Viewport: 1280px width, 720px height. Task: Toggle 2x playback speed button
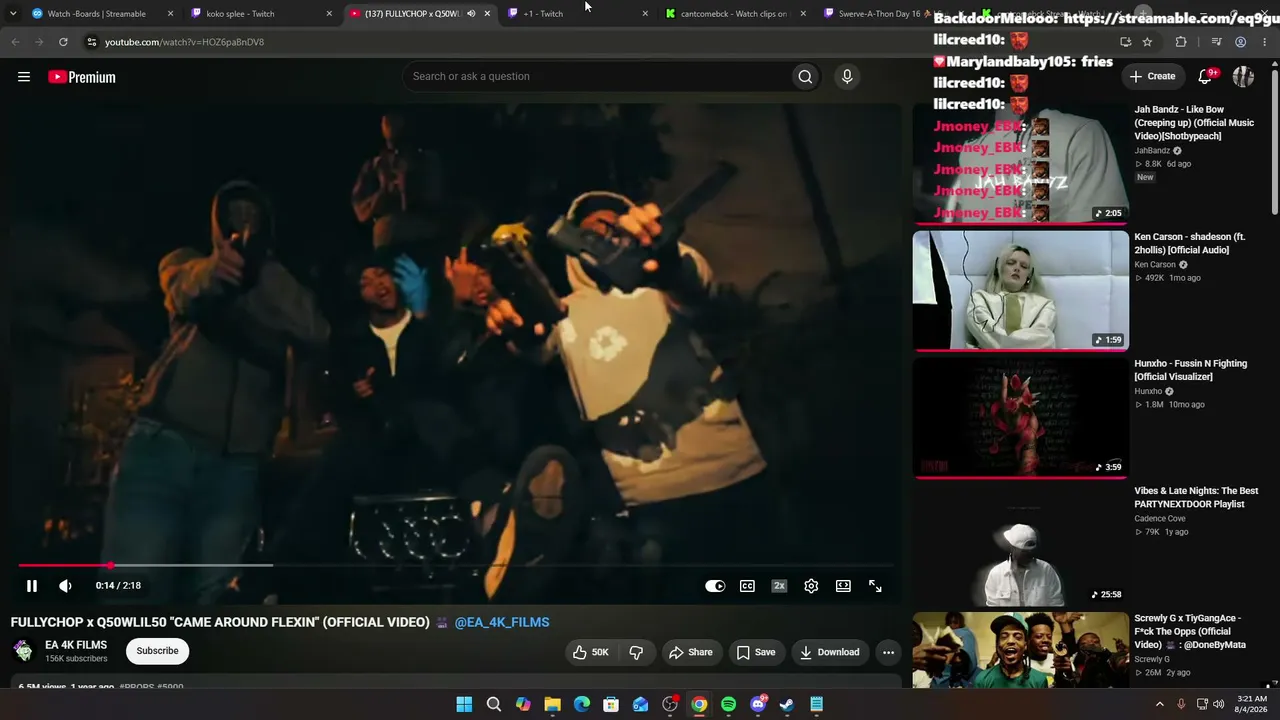point(779,586)
